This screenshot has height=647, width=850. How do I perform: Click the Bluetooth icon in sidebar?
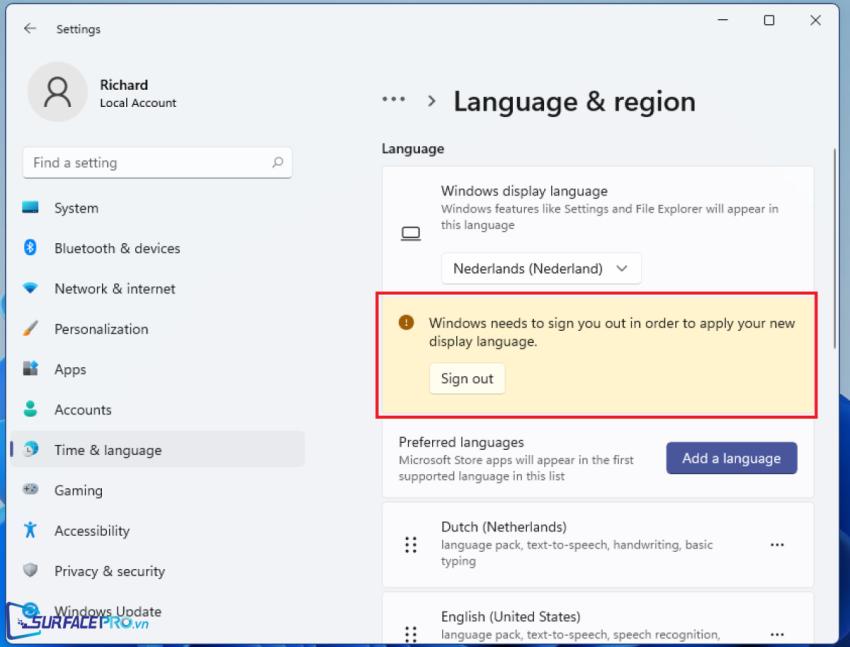pyautogui.click(x=30, y=248)
